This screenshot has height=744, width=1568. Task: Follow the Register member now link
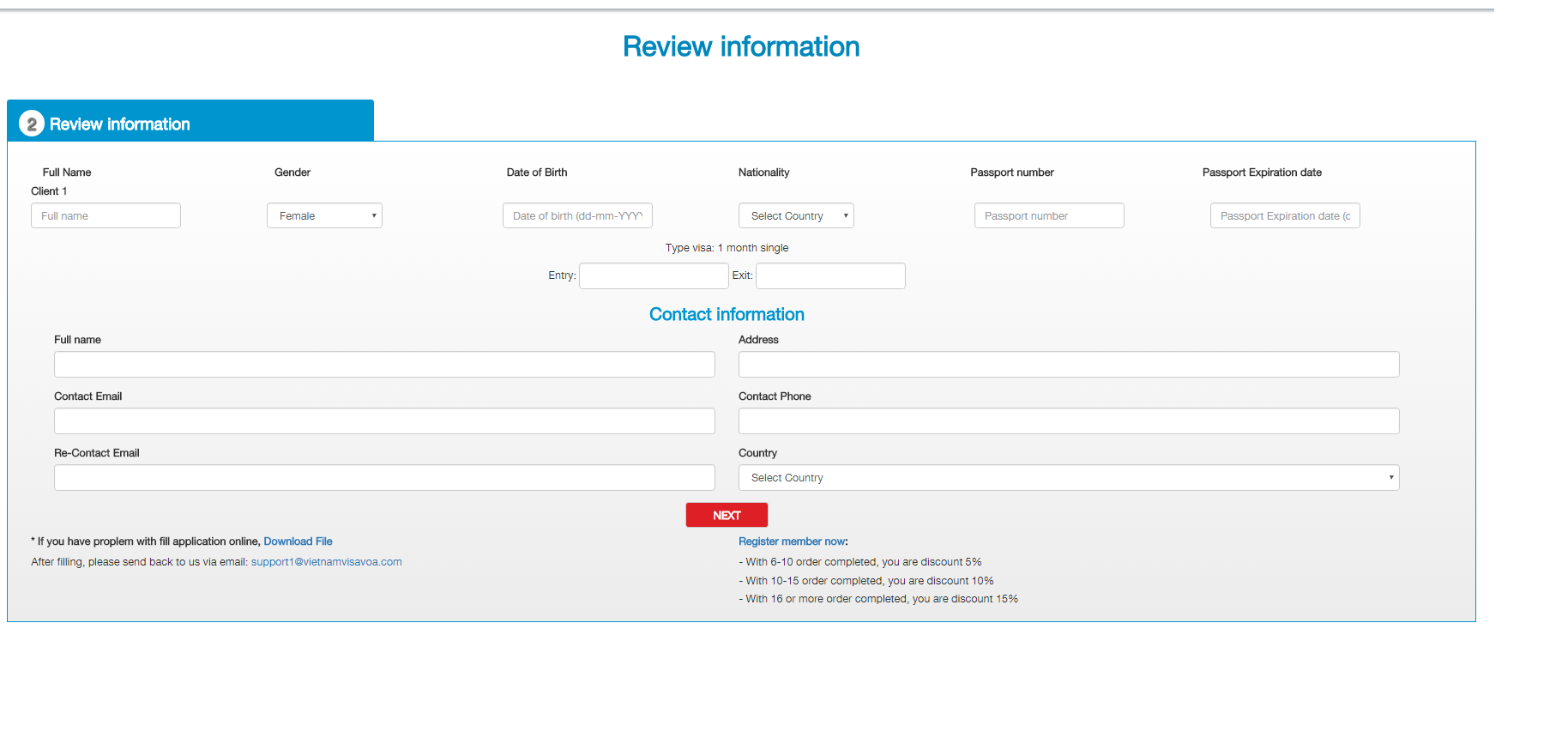click(x=792, y=541)
